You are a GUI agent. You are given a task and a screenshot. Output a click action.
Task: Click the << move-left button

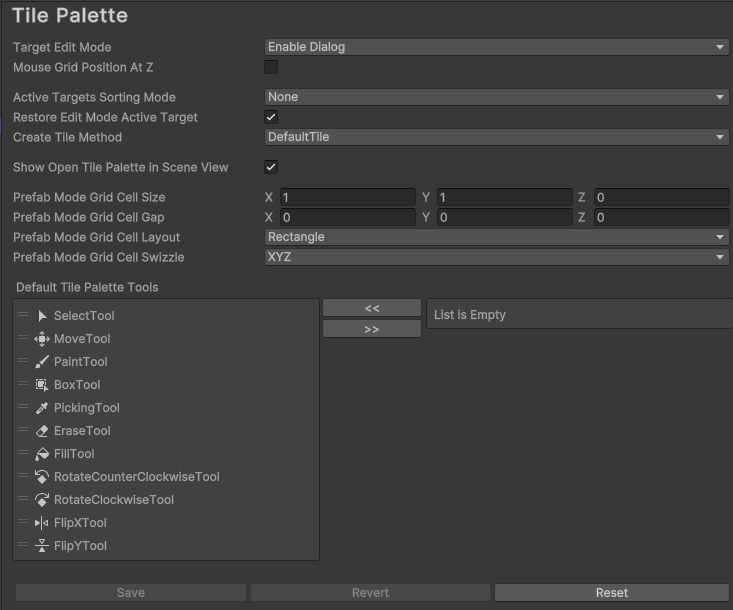tap(372, 308)
